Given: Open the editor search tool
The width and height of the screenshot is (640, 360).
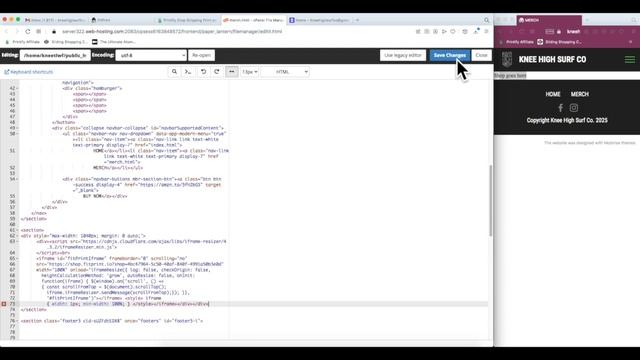Looking at the screenshot, I should (174, 72).
